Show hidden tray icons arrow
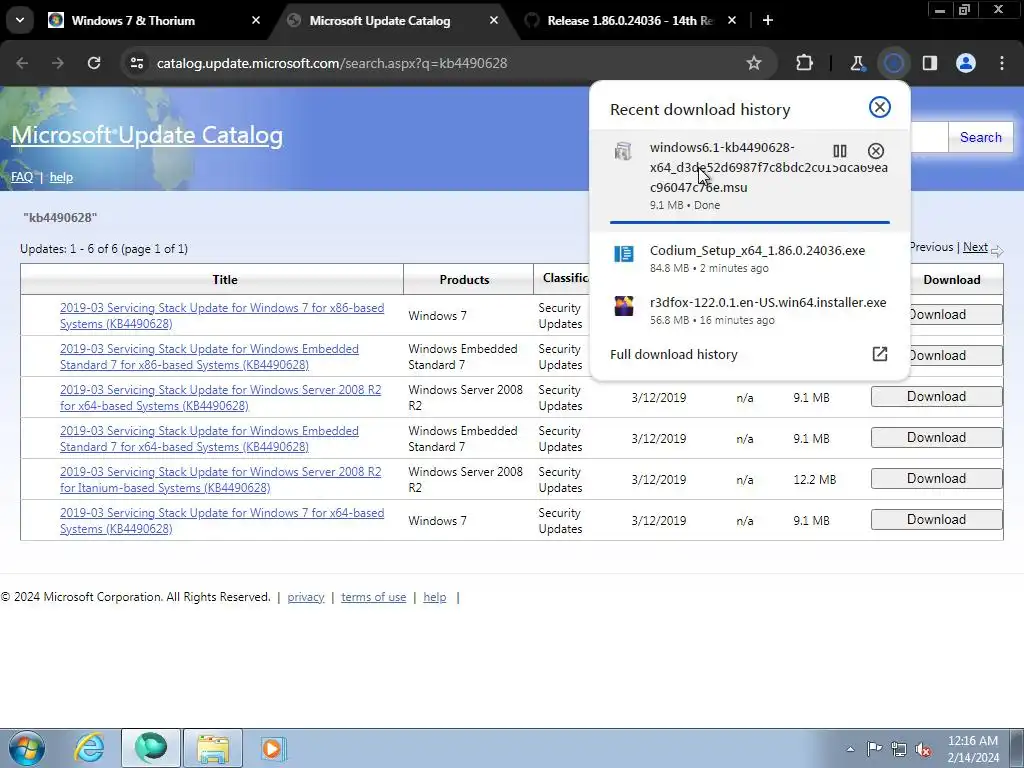Image resolution: width=1024 pixels, height=768 pixels. tap(850, 749)
